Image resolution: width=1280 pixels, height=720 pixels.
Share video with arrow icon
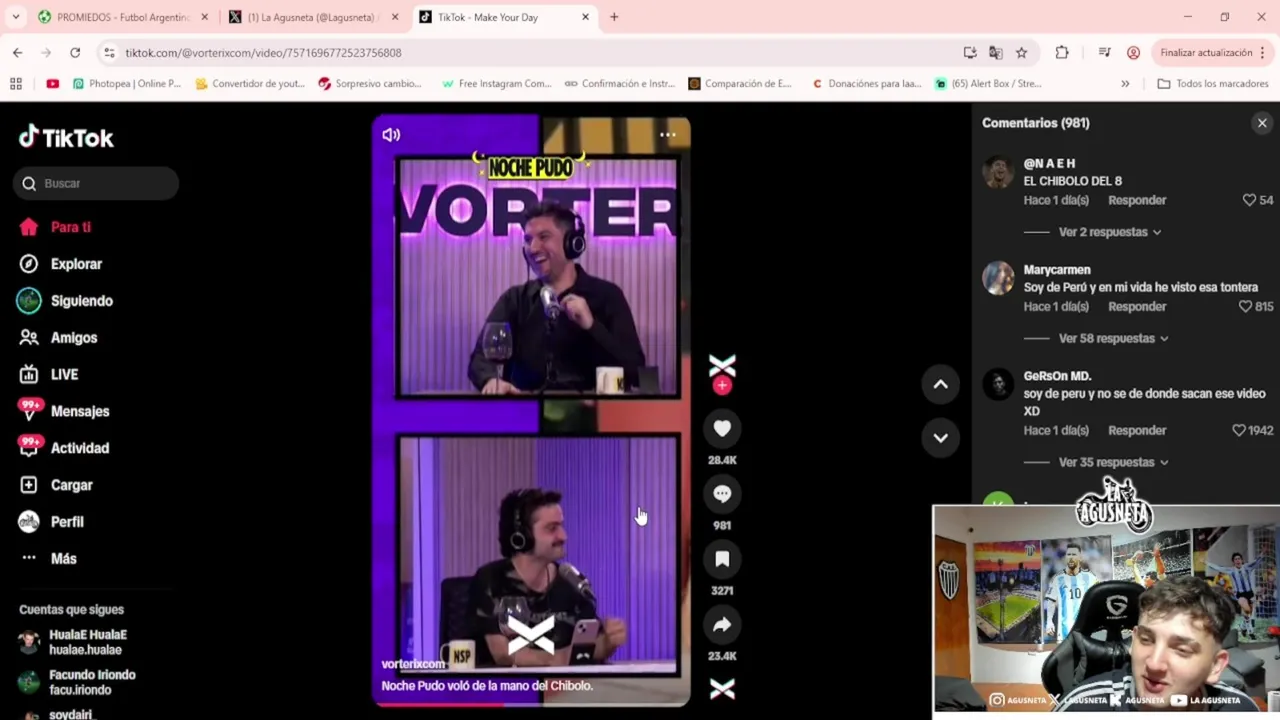point(722,625)
